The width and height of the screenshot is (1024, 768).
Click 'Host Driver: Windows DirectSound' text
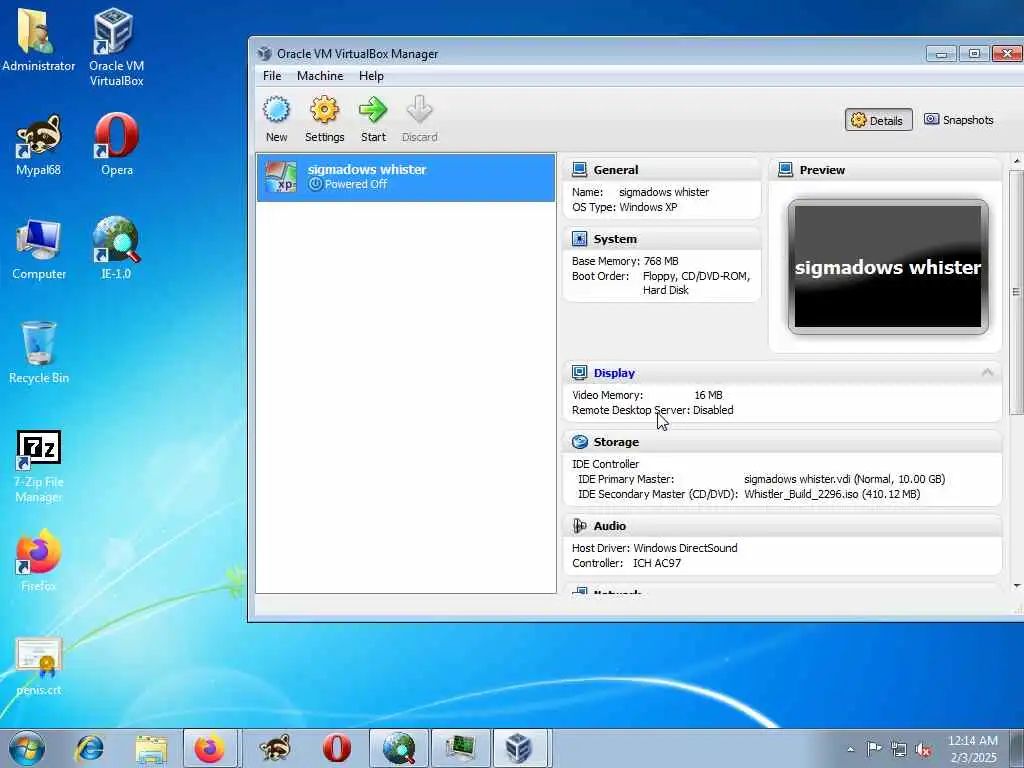click(x=654, y=547)
